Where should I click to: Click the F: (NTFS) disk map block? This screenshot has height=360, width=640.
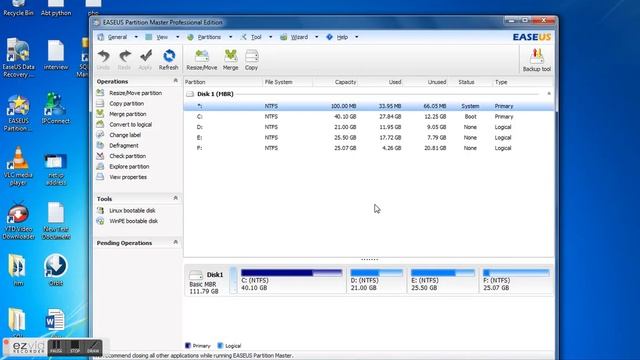tap(516, 280)
